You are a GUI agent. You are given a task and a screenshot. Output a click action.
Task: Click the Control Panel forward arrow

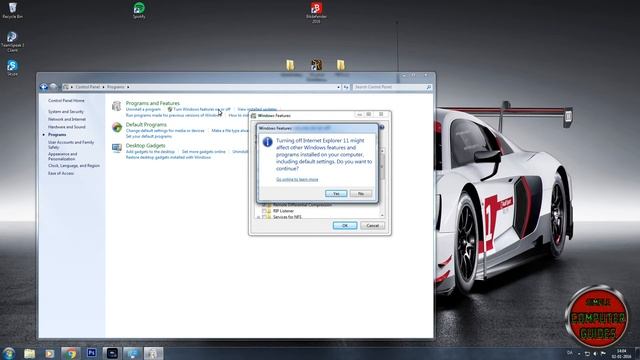coord(53,87)
